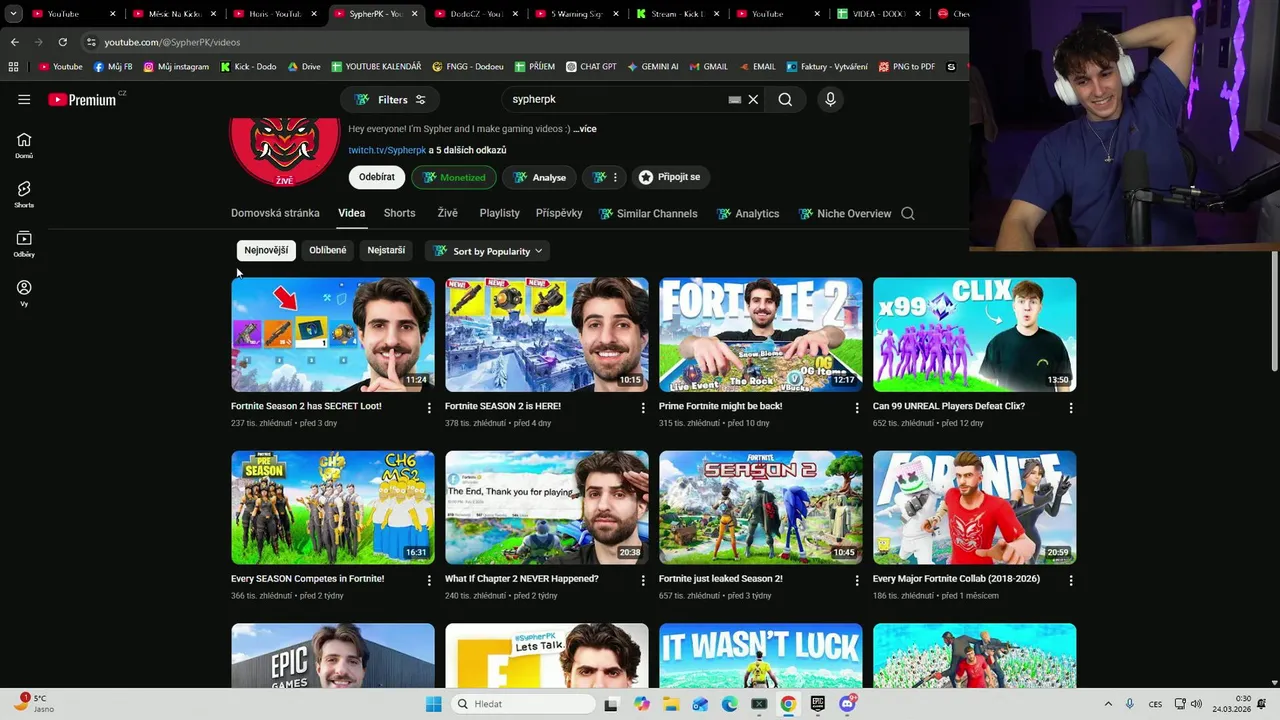The height and width of the screenshot is (720, 1280).
Task: Open Odběry subscriptions in the sidebar
Action: (x=24, y=244)
